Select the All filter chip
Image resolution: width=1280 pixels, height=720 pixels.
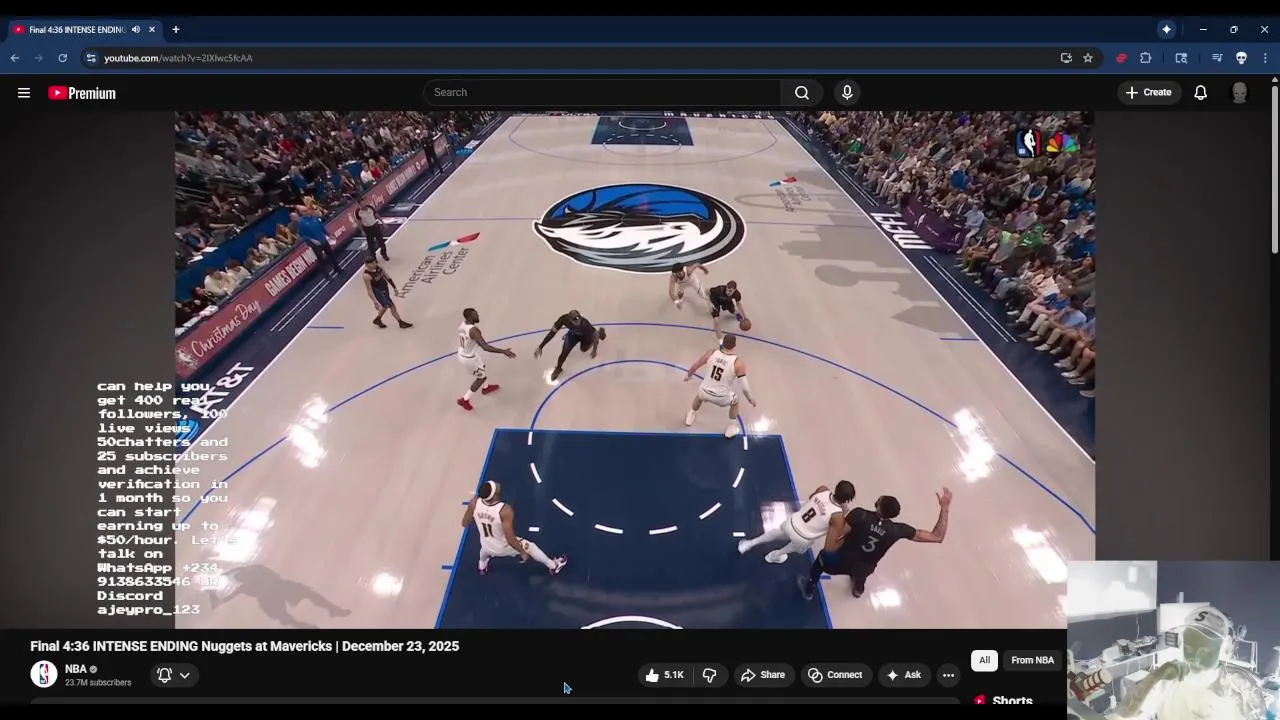[x=984, y=660]
